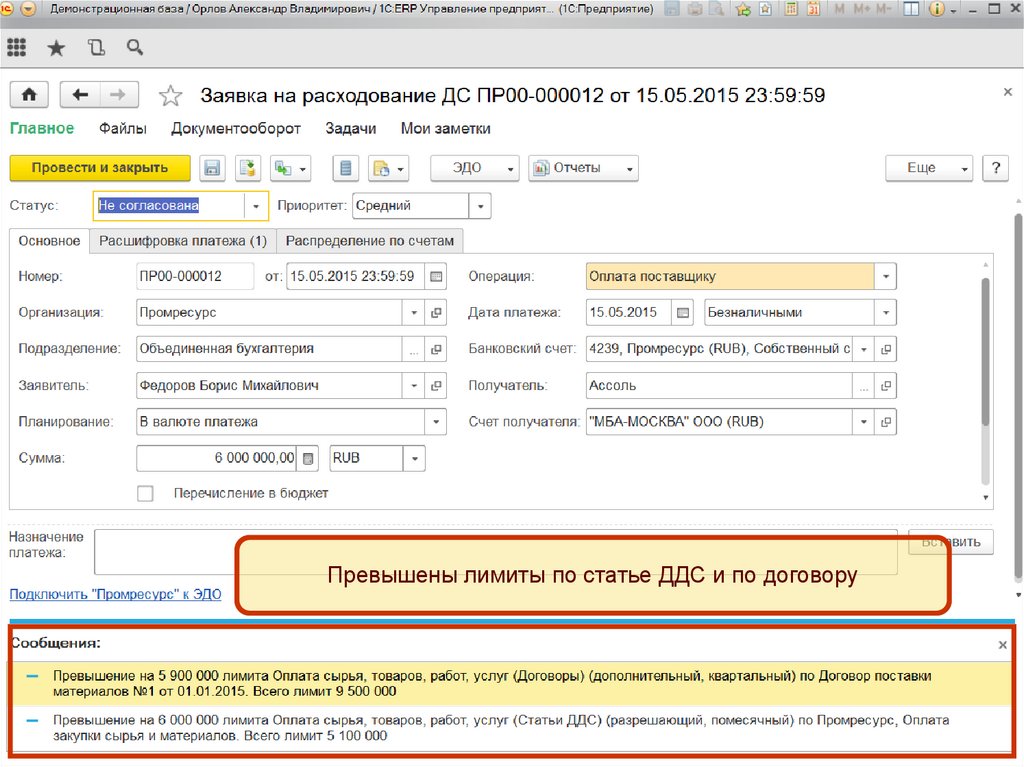Open the print forms dropdown icon
The height and width of the screenshot is (767, 1024).
389,168
